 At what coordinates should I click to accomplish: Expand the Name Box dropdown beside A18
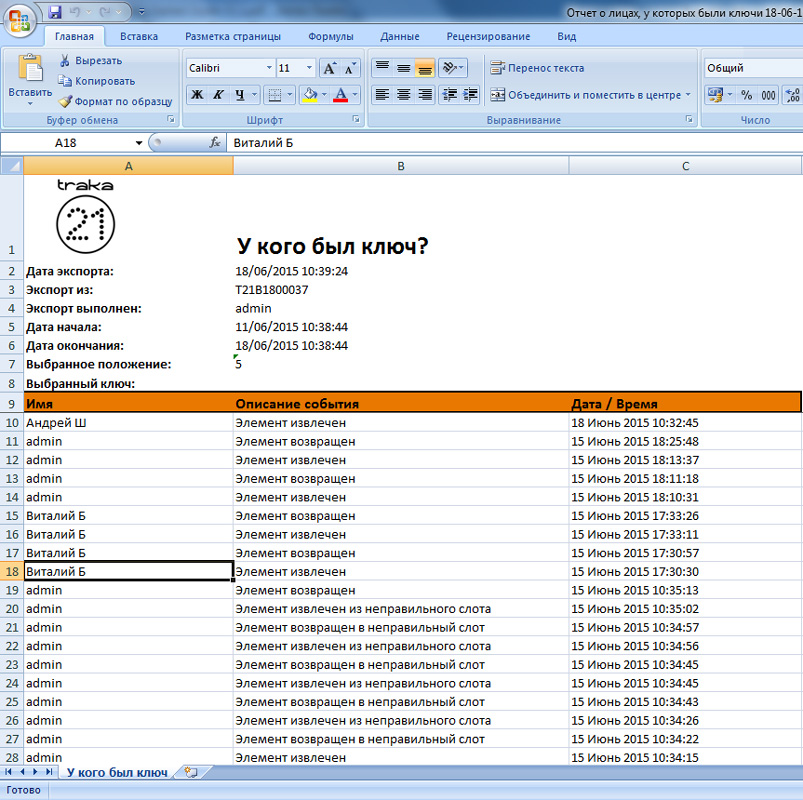click(x=139, y=143)
